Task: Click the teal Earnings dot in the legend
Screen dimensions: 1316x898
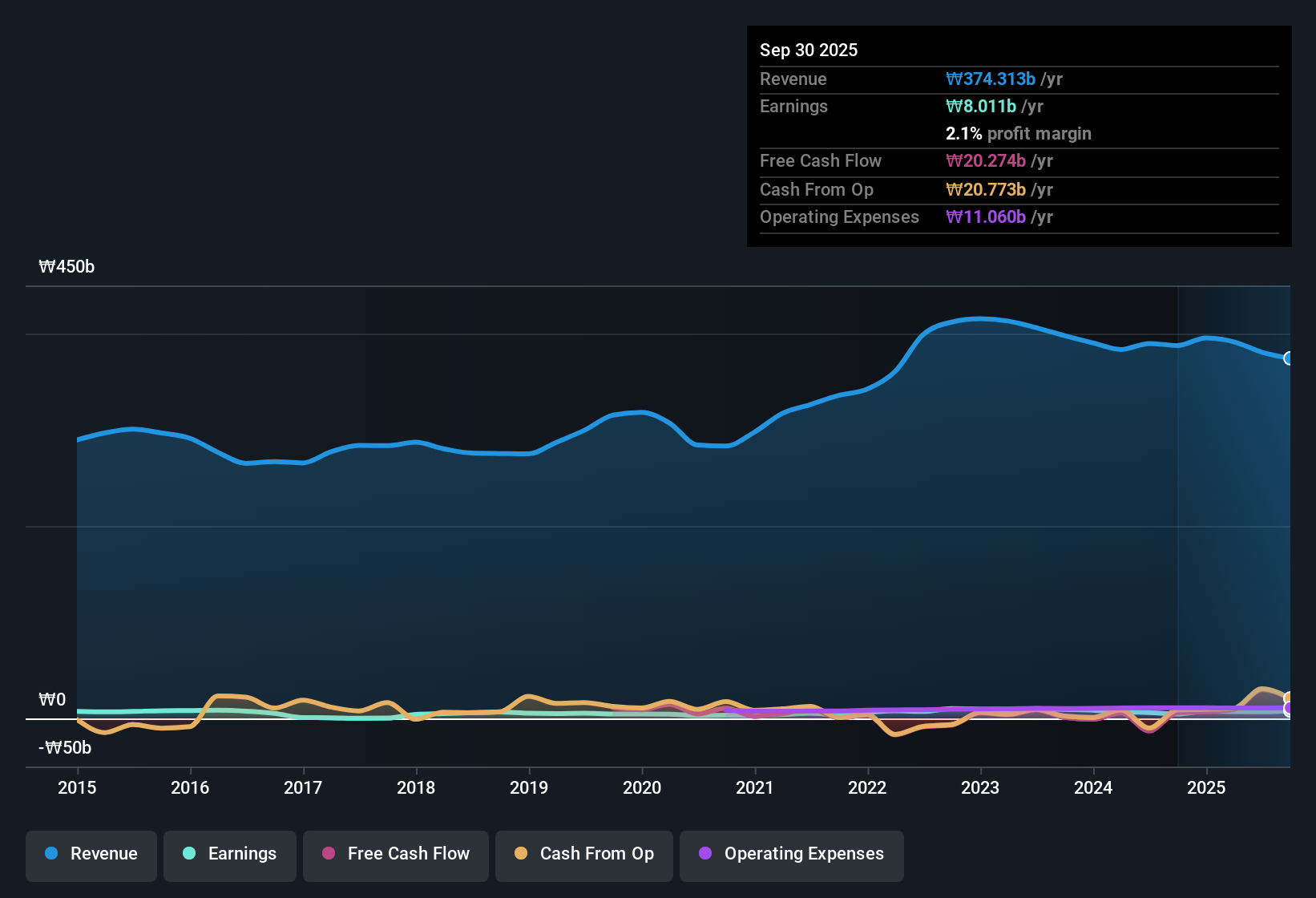Action: click(189, 854)
